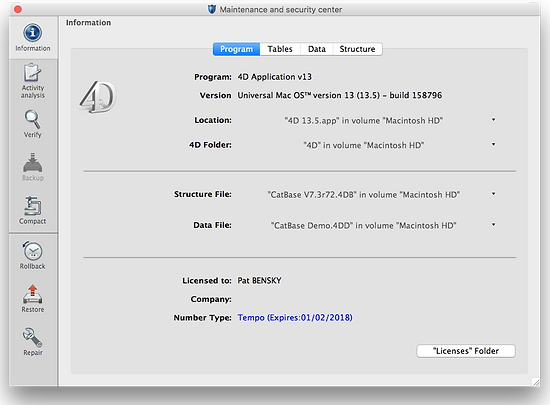Expand the Structure File path dropdown arrow
Viewport: 550px width, 405px height.
(x=494, y=194)
